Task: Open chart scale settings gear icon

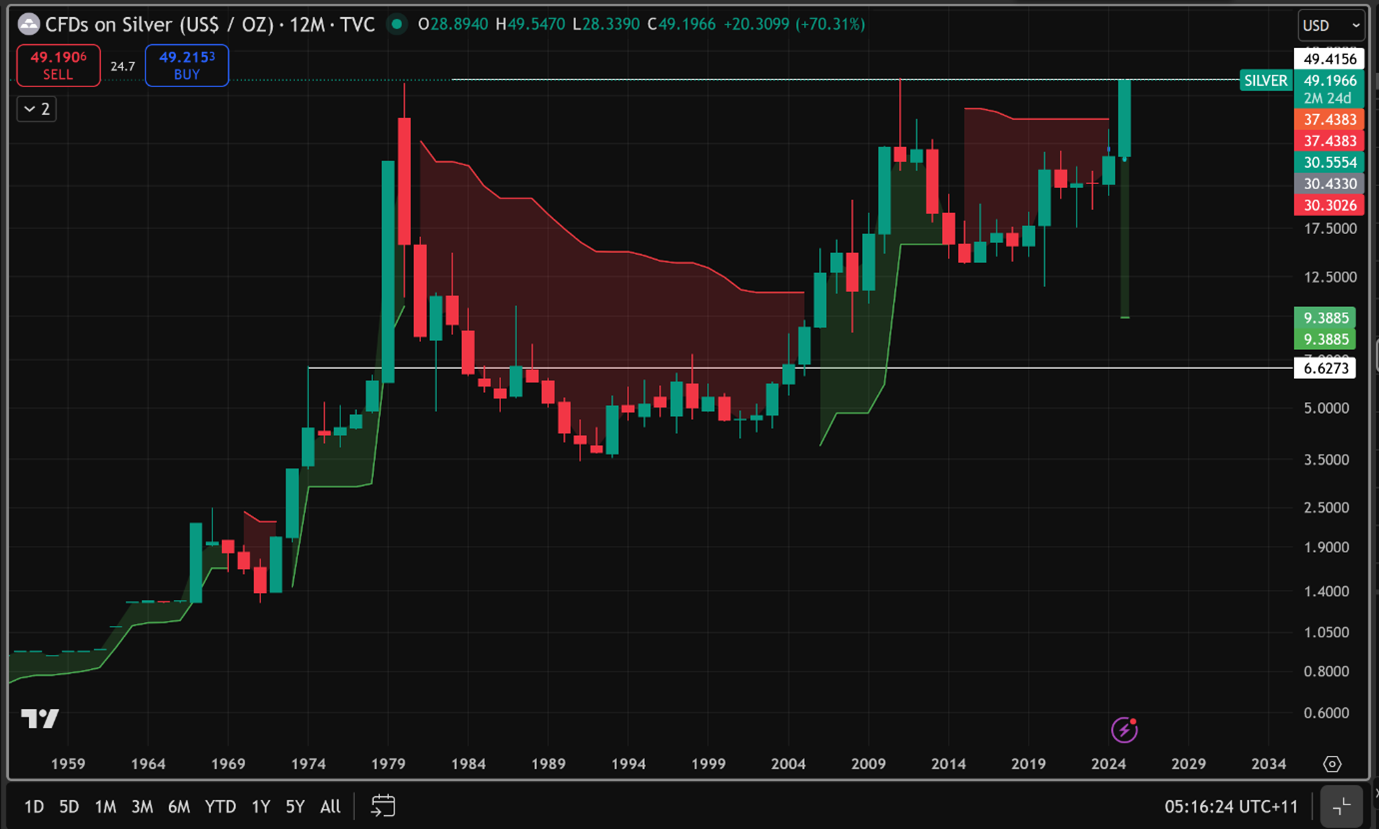Action: (1332, 764)
